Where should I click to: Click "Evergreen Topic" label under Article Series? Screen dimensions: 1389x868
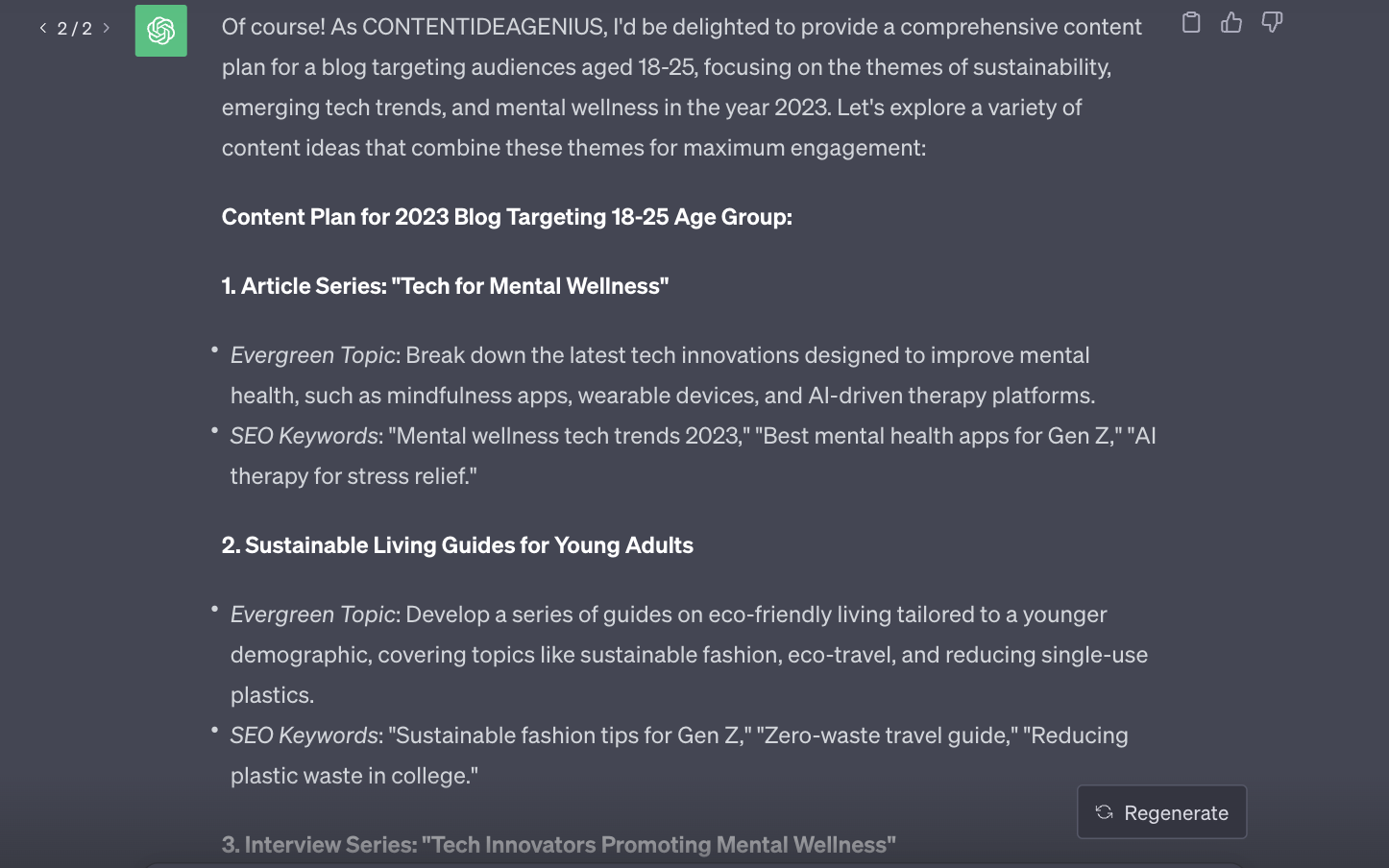[x=313, y=355]
